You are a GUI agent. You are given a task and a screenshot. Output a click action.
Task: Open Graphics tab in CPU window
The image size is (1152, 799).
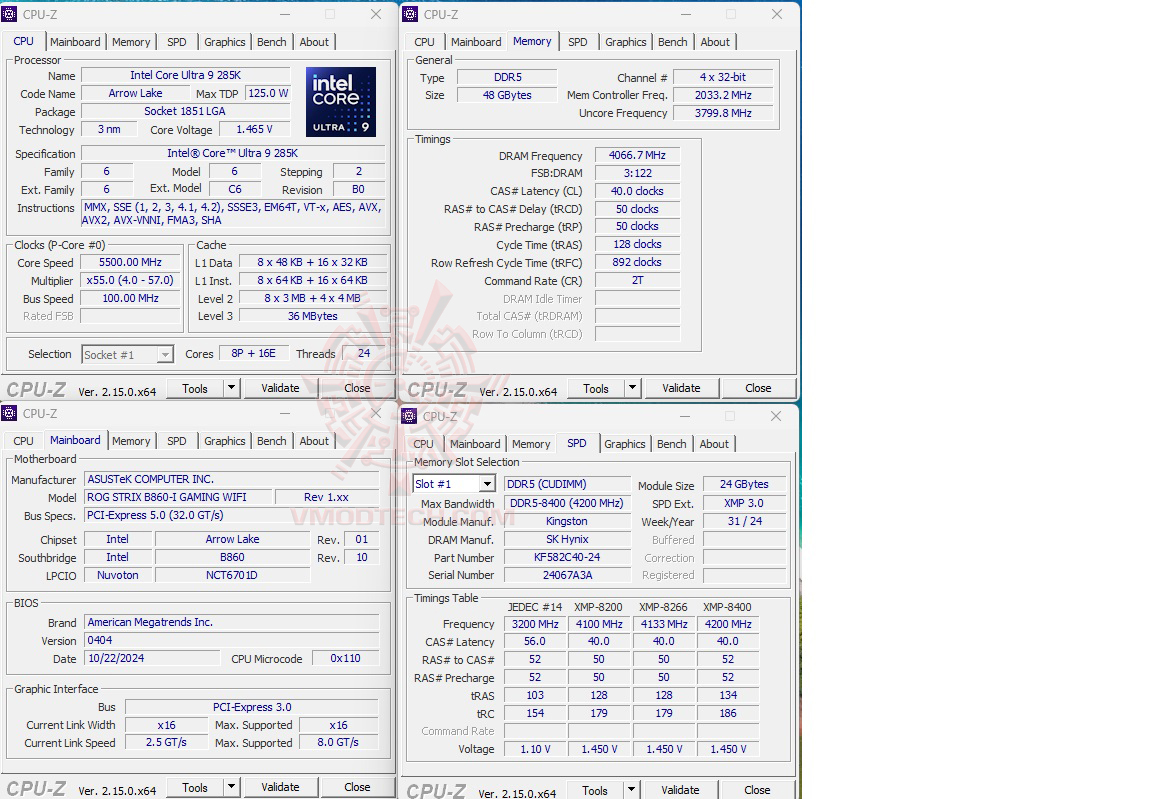[225, 42]
